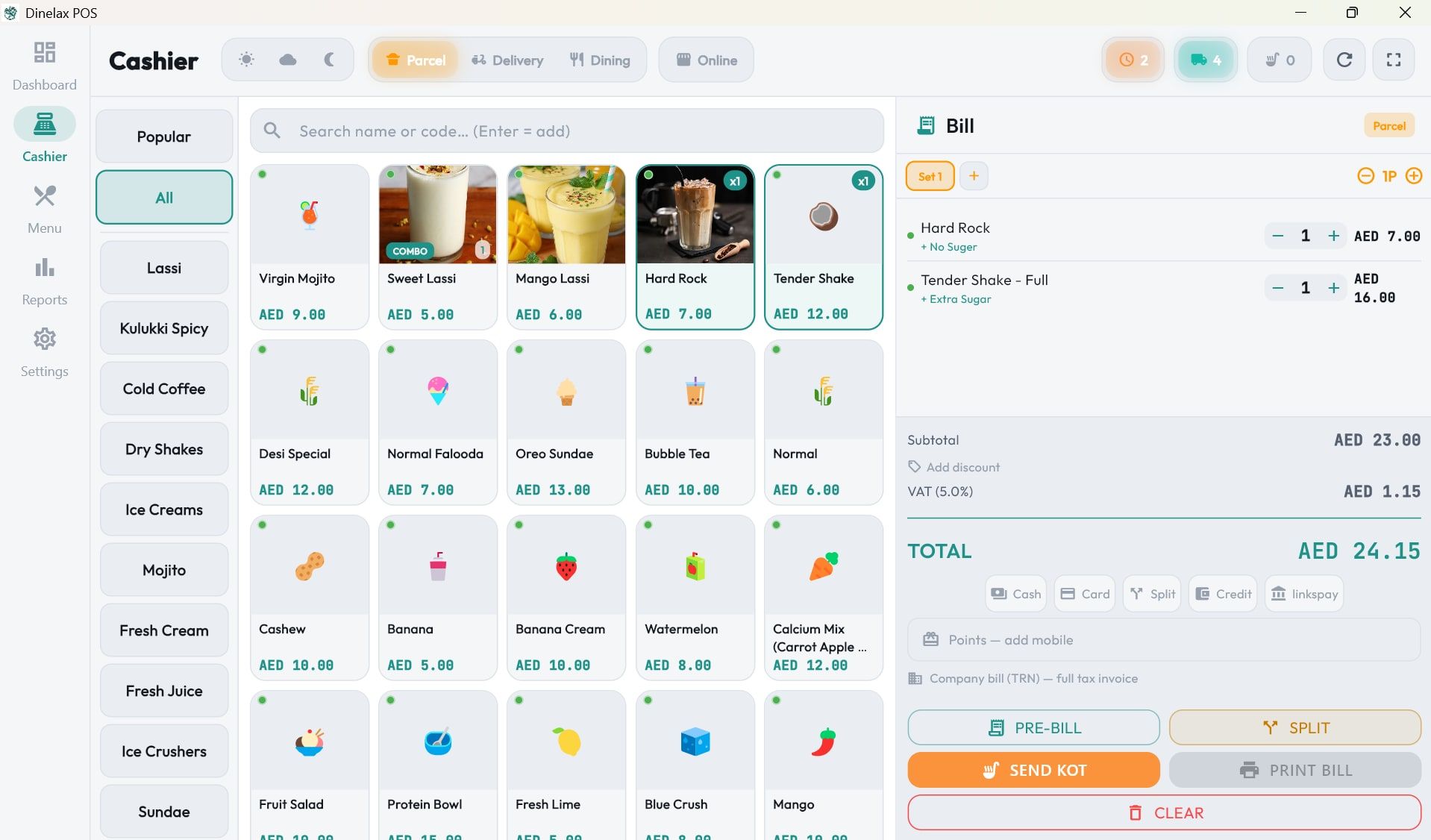Viewport: 1431px width, 840px height.
Task: Open Settings gear in sidebar
Action: (x=45, y=352)
